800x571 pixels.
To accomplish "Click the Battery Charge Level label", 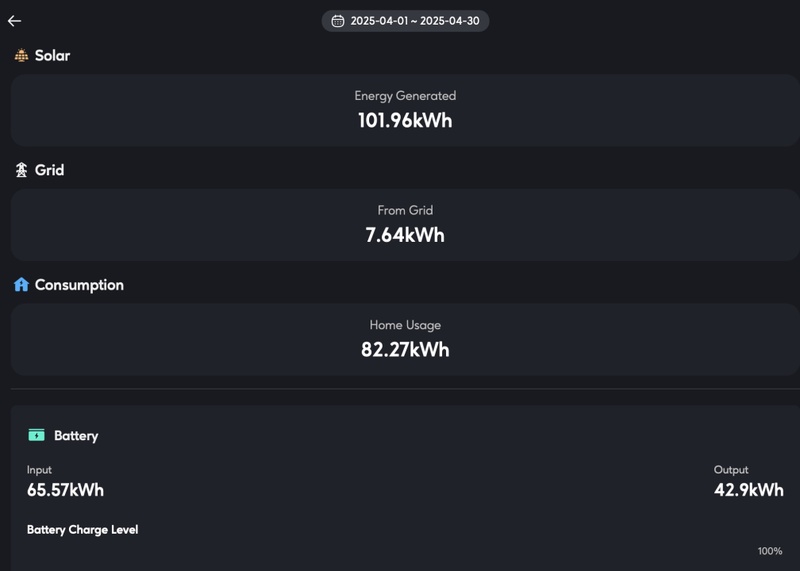I will point(82,530).
